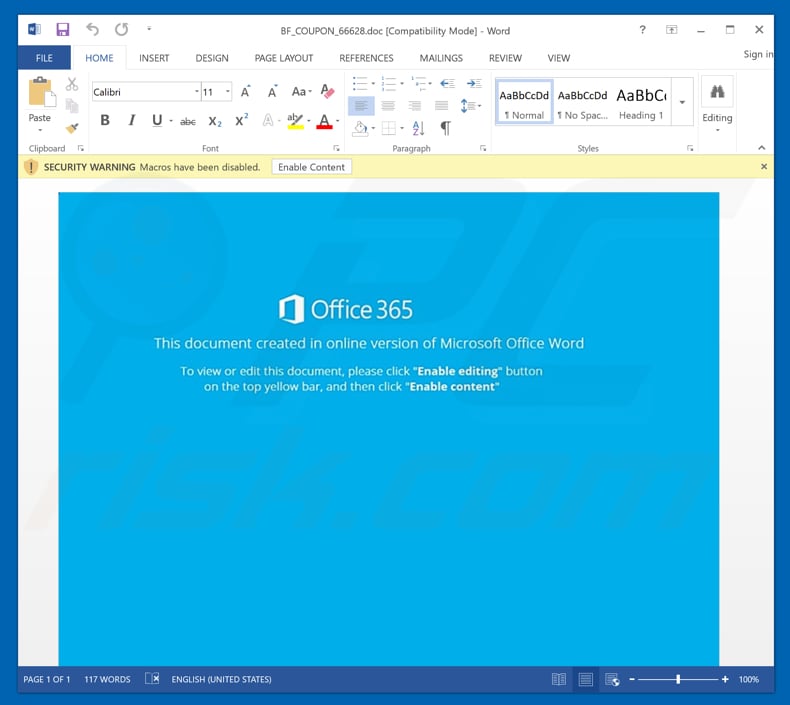Switch to the INSERT tab
The height and width of the screenshot is (705, 790).
click(x=154, y=58)
